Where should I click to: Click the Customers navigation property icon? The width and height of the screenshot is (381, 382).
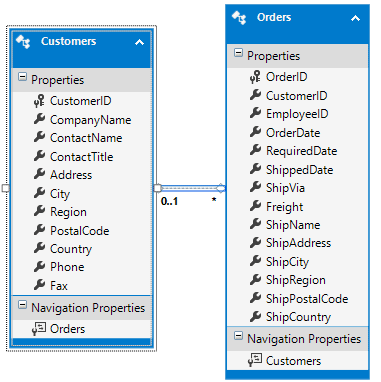tap(255, 360)
